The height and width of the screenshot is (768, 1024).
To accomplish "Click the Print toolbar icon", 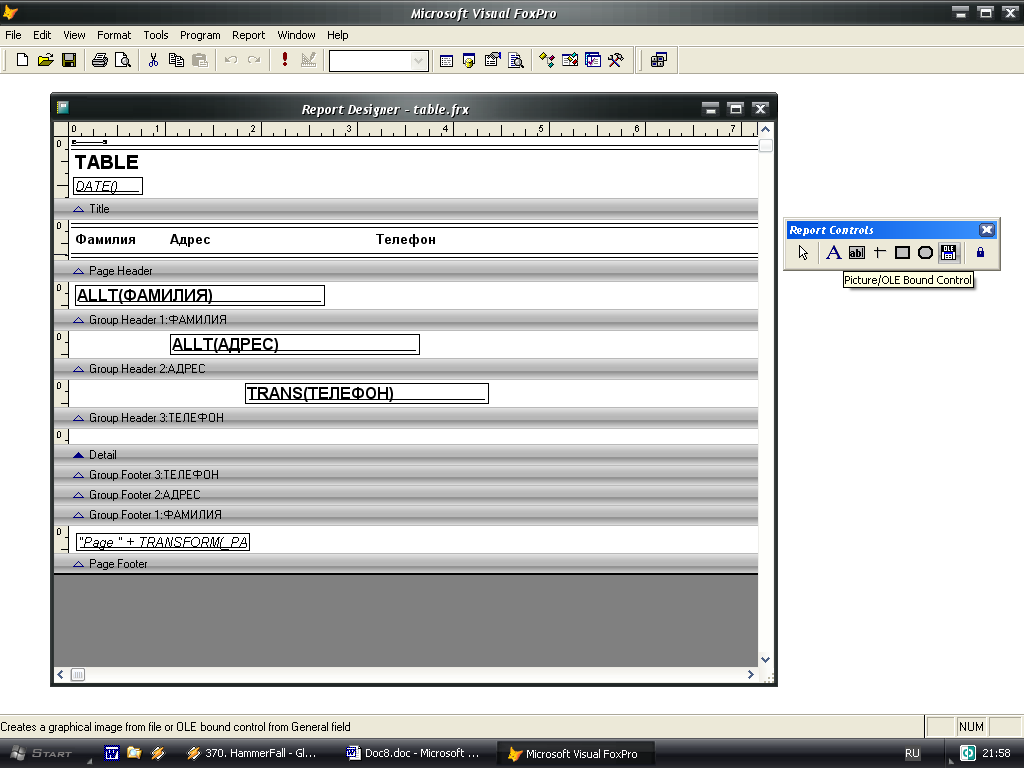I will pos(99,60).
